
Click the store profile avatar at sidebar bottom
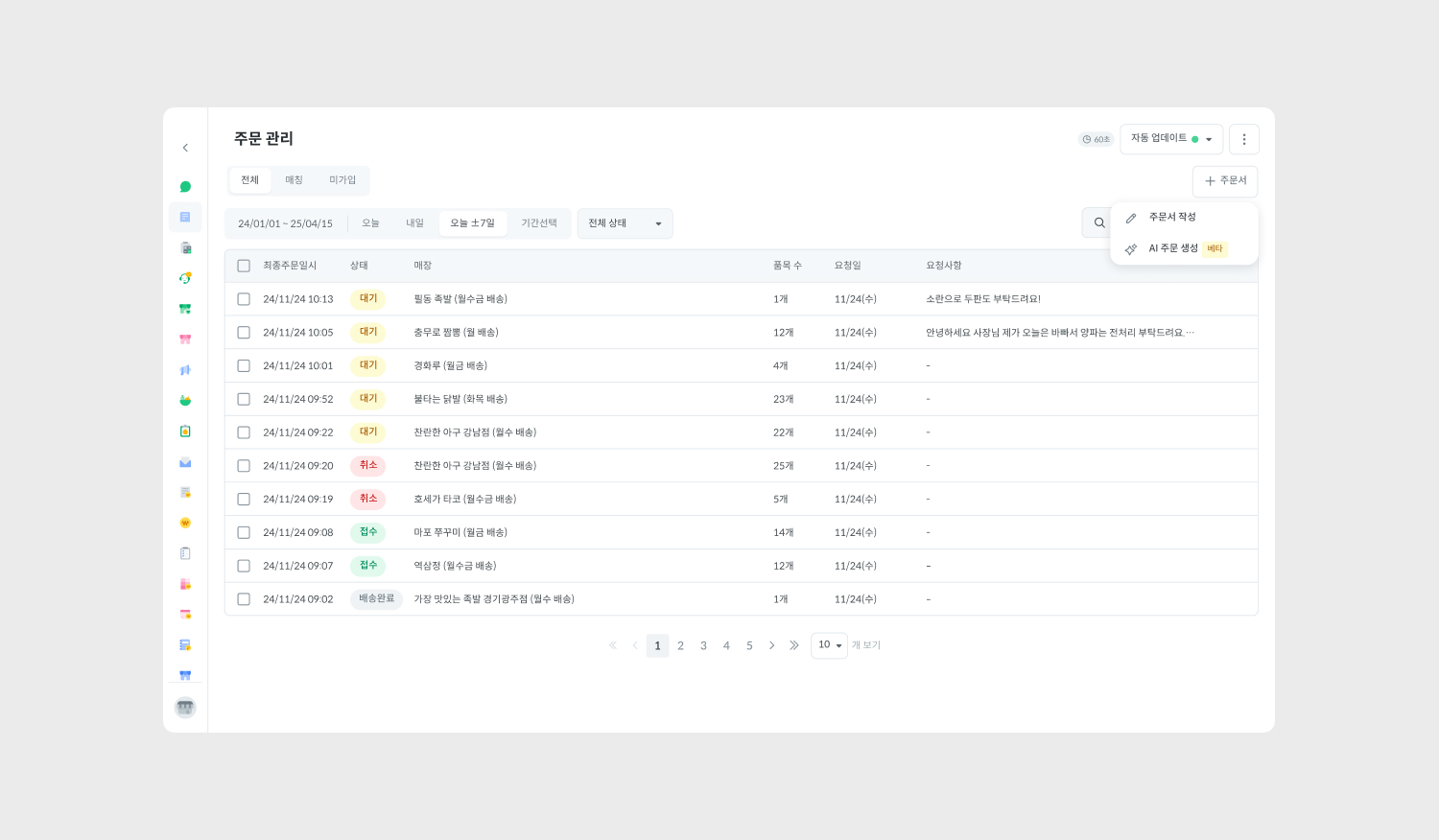coord(185,708)
